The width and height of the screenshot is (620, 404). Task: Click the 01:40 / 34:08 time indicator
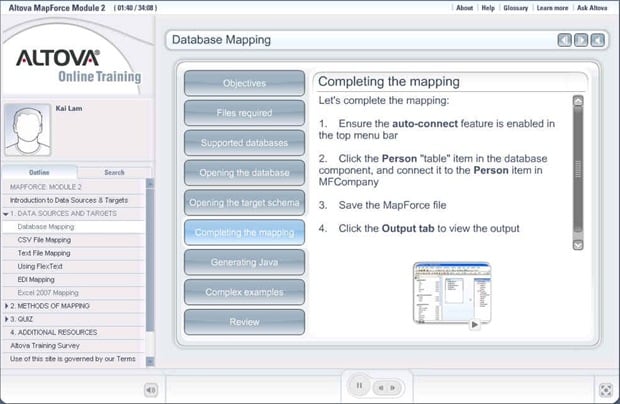(136, 8)
